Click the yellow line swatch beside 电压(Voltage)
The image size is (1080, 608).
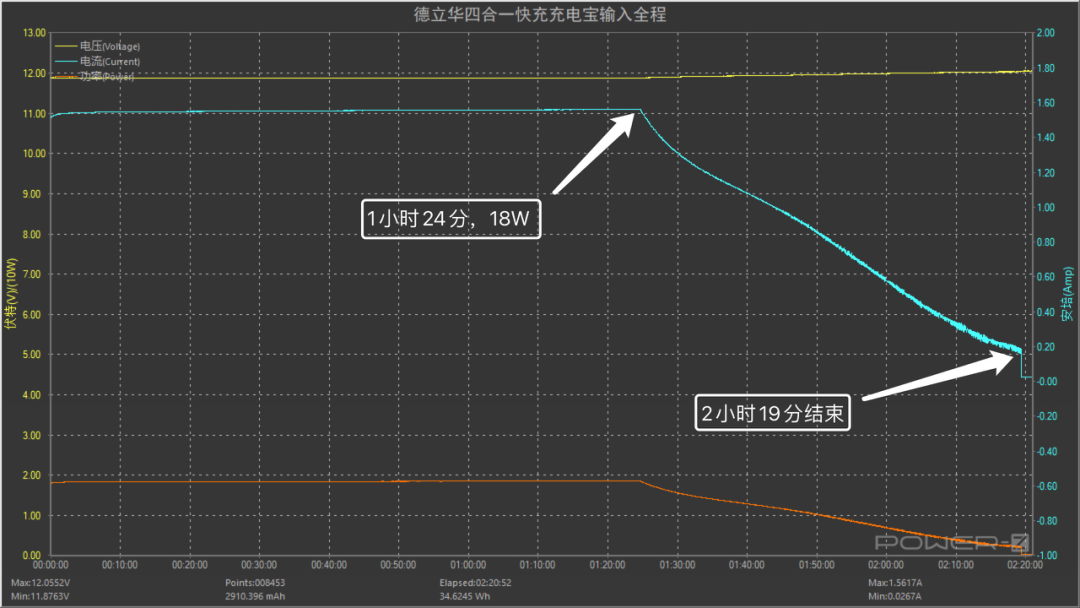click(66, 46)
